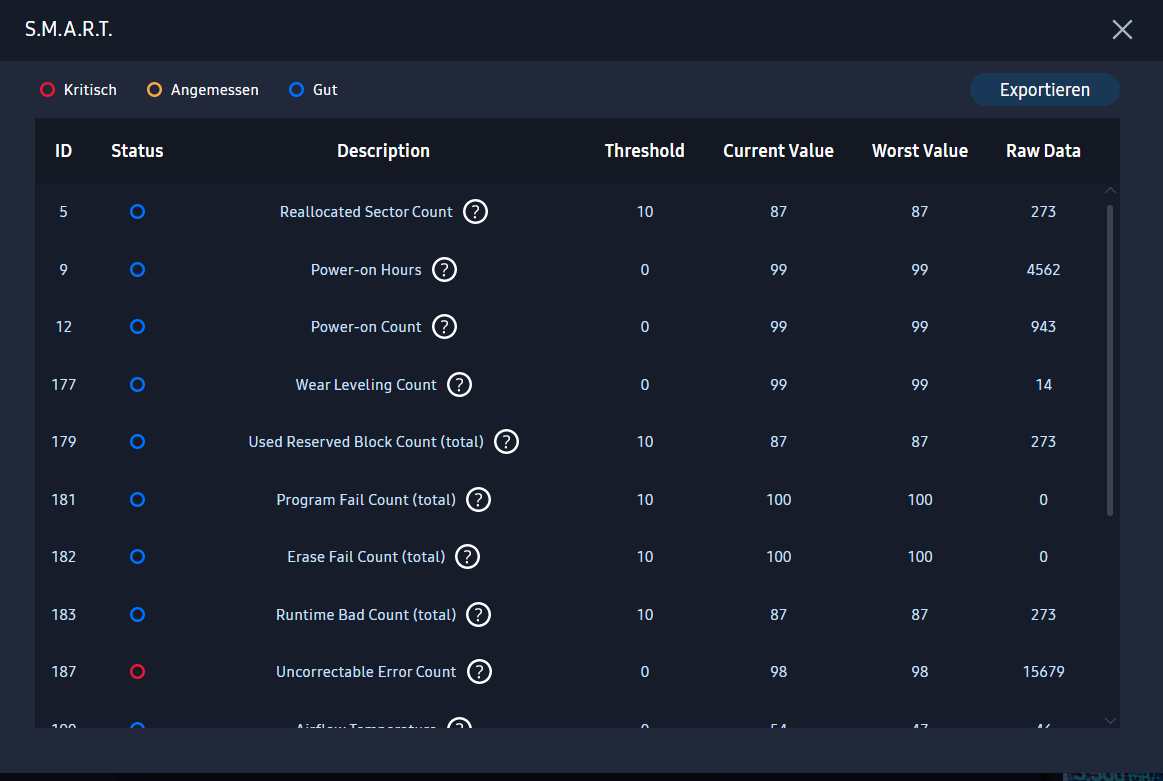
Task: Click the Power-on Count description text
Action: [366, 327]
